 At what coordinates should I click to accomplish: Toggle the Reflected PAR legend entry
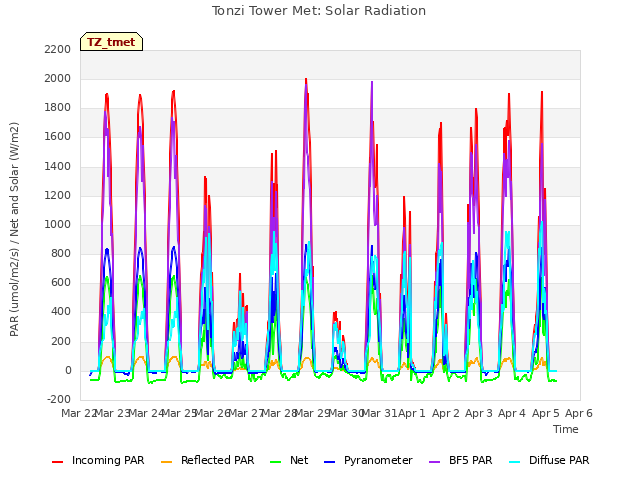[x=207, y=460]
